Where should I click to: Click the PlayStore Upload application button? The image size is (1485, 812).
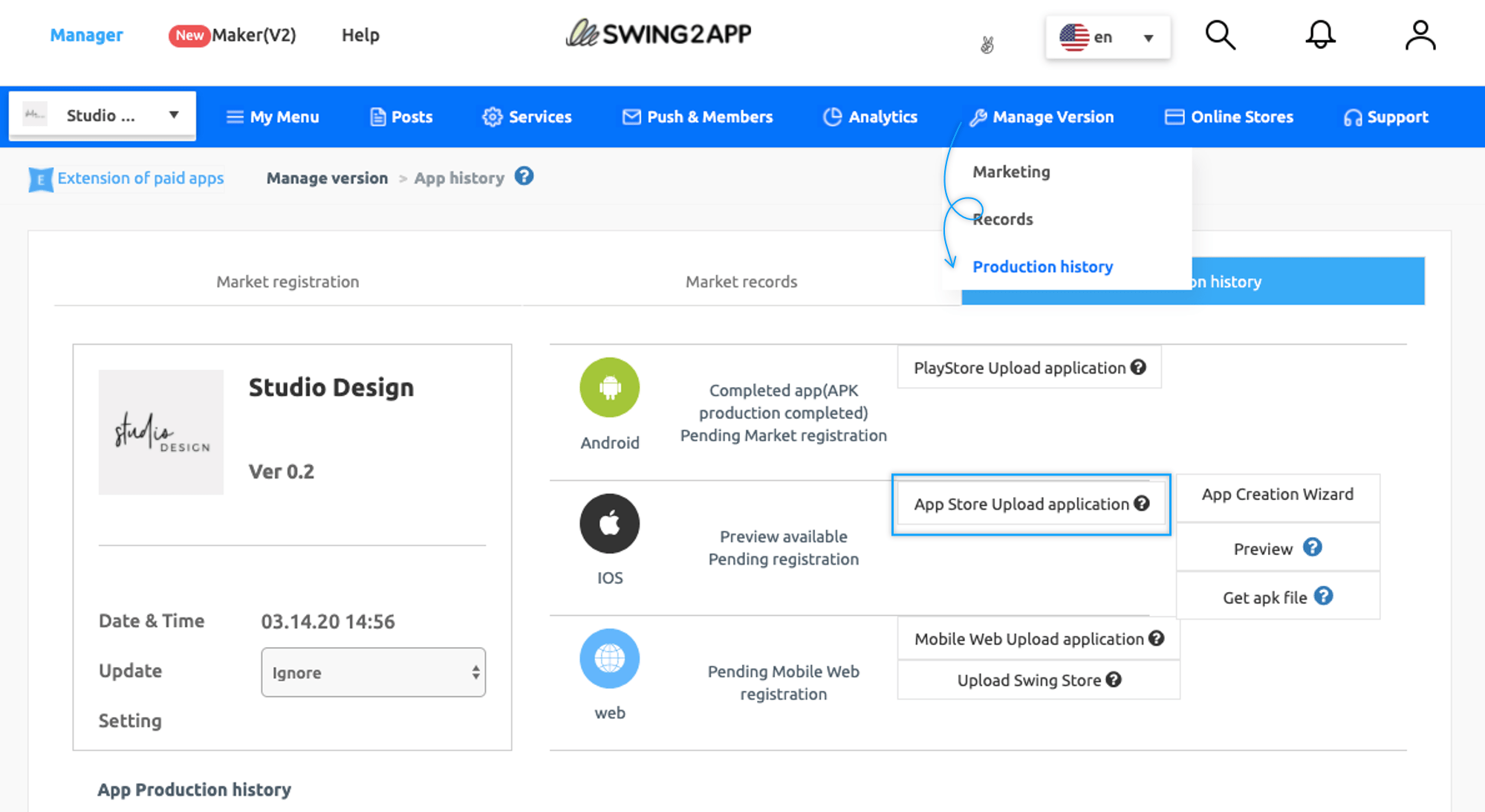tap(1029, 367)
